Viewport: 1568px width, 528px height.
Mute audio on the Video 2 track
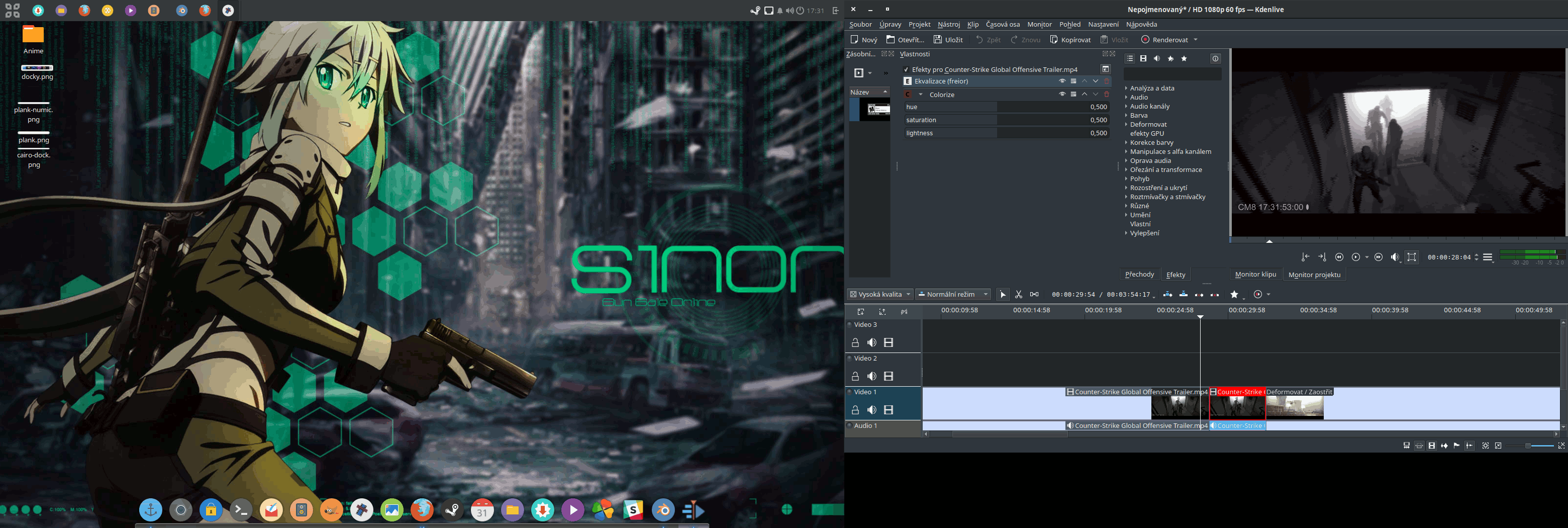pos(871,376)
